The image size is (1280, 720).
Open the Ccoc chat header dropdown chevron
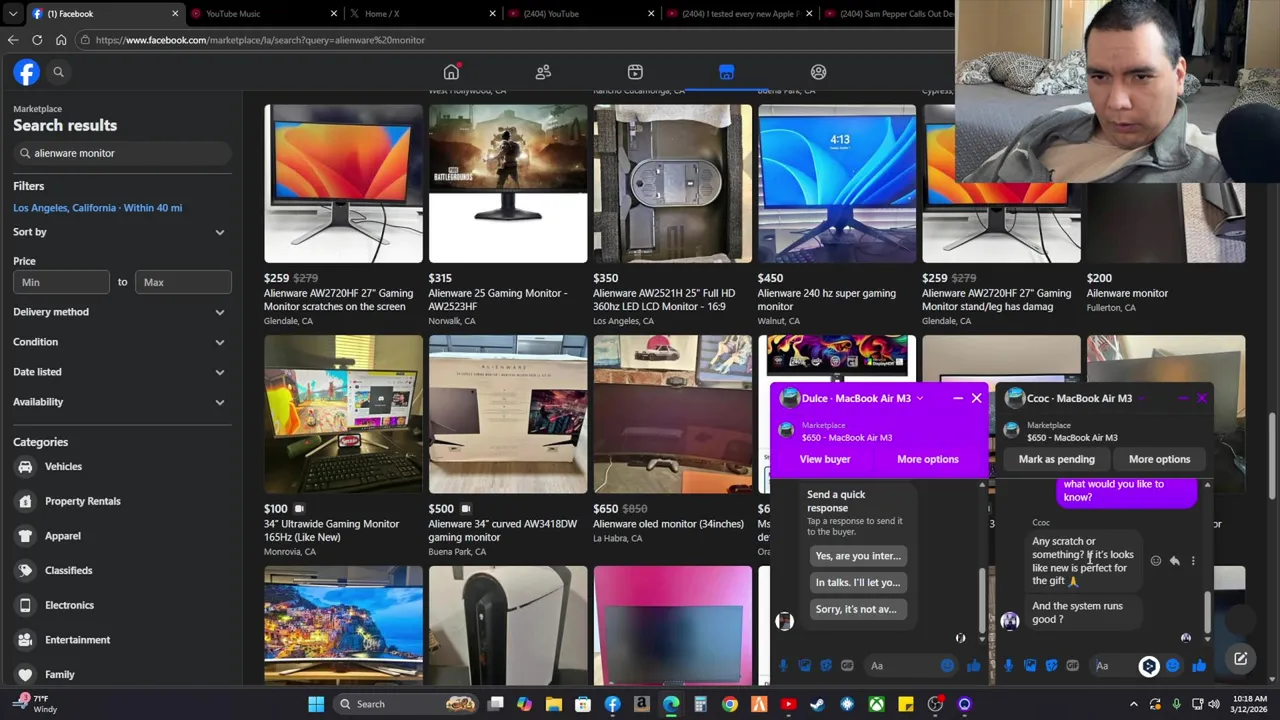point(1142,398)
